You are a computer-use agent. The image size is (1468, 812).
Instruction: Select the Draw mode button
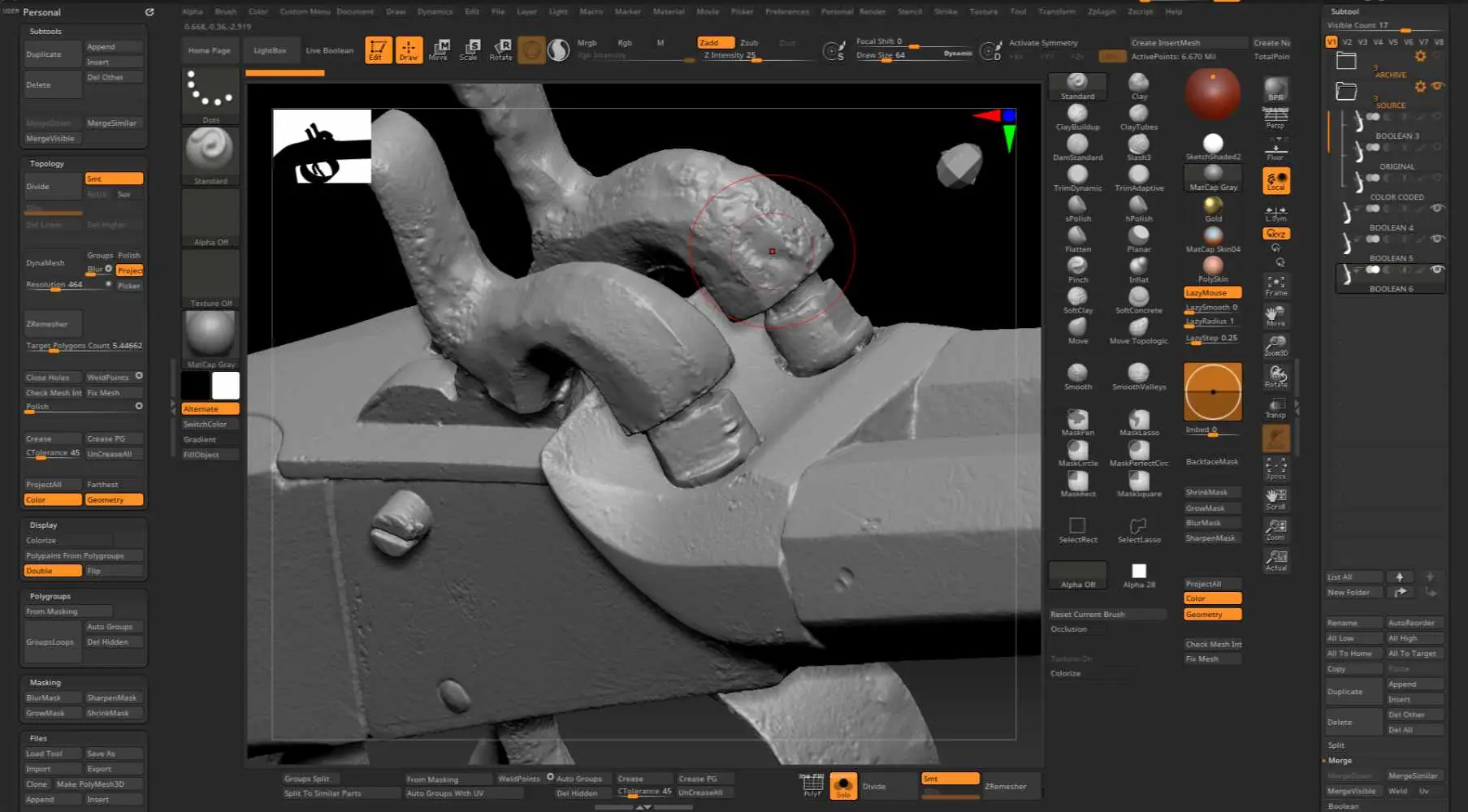(x=409, y=50)
